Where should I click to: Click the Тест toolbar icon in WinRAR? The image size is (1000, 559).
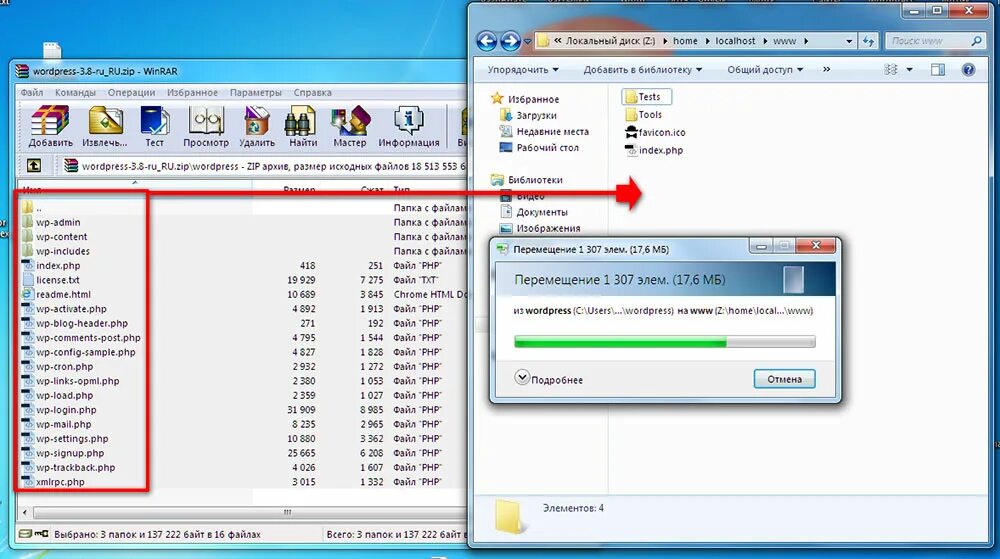(x=154, y=127)
